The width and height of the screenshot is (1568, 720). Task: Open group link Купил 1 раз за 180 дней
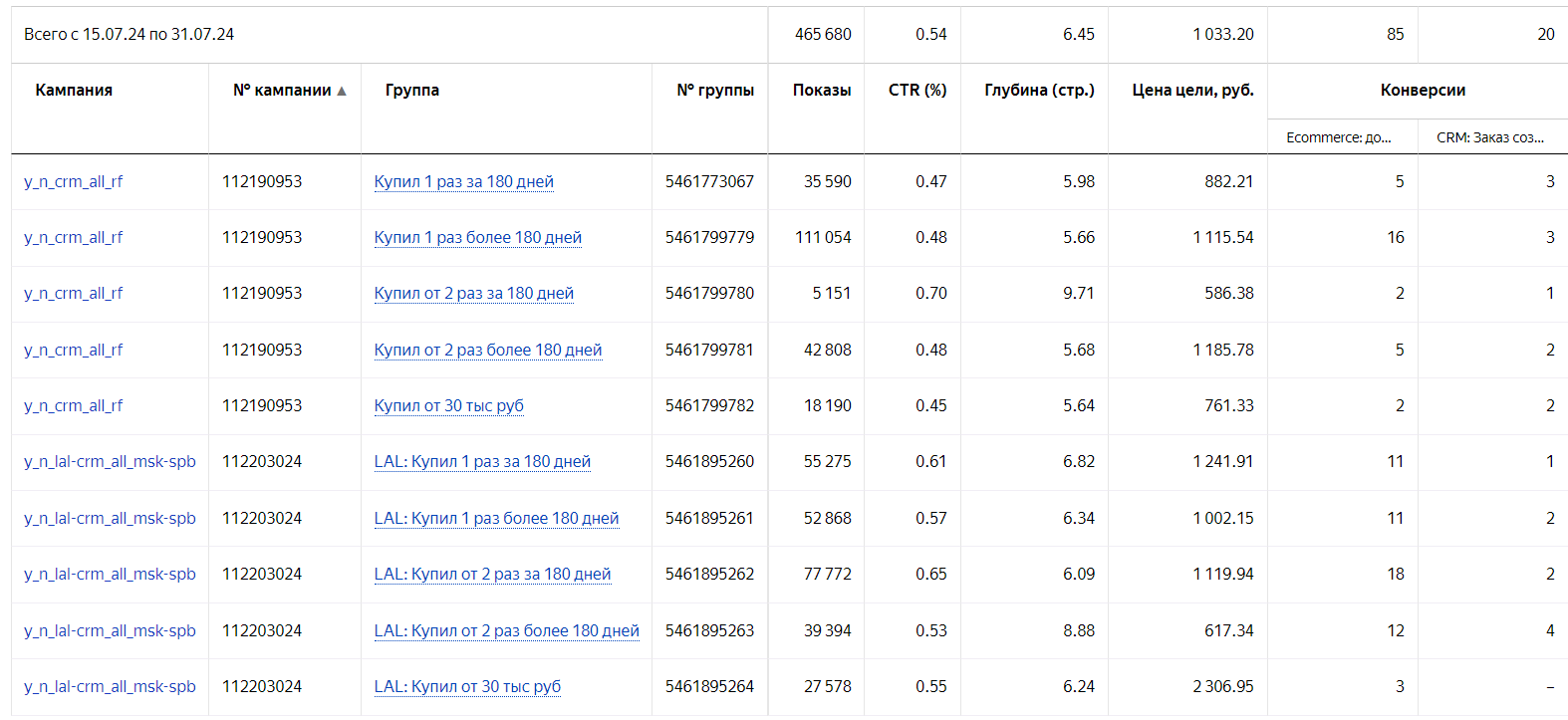tap(463, 181)
